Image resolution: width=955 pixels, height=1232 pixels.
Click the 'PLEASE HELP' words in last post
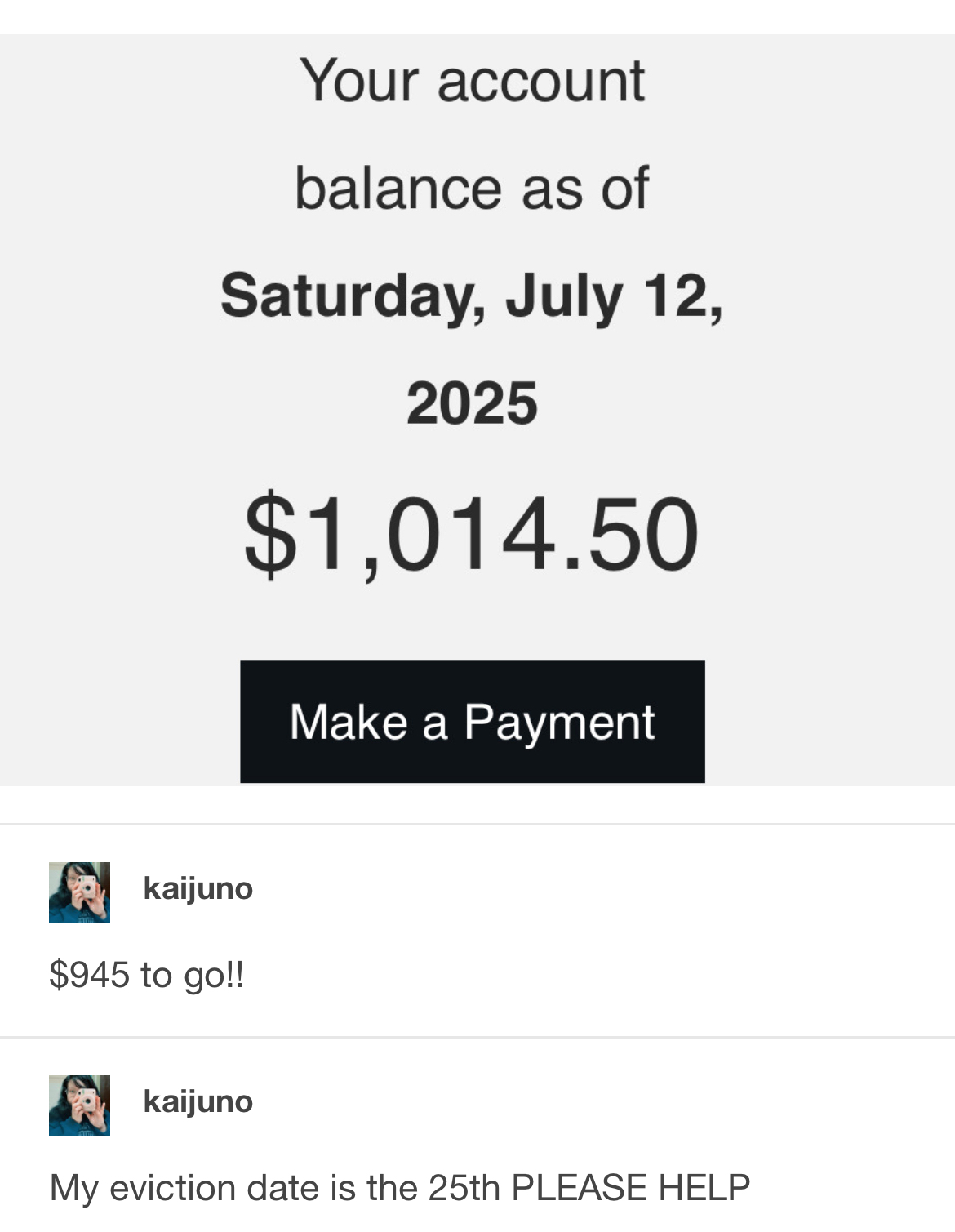tap(630, 1188)
